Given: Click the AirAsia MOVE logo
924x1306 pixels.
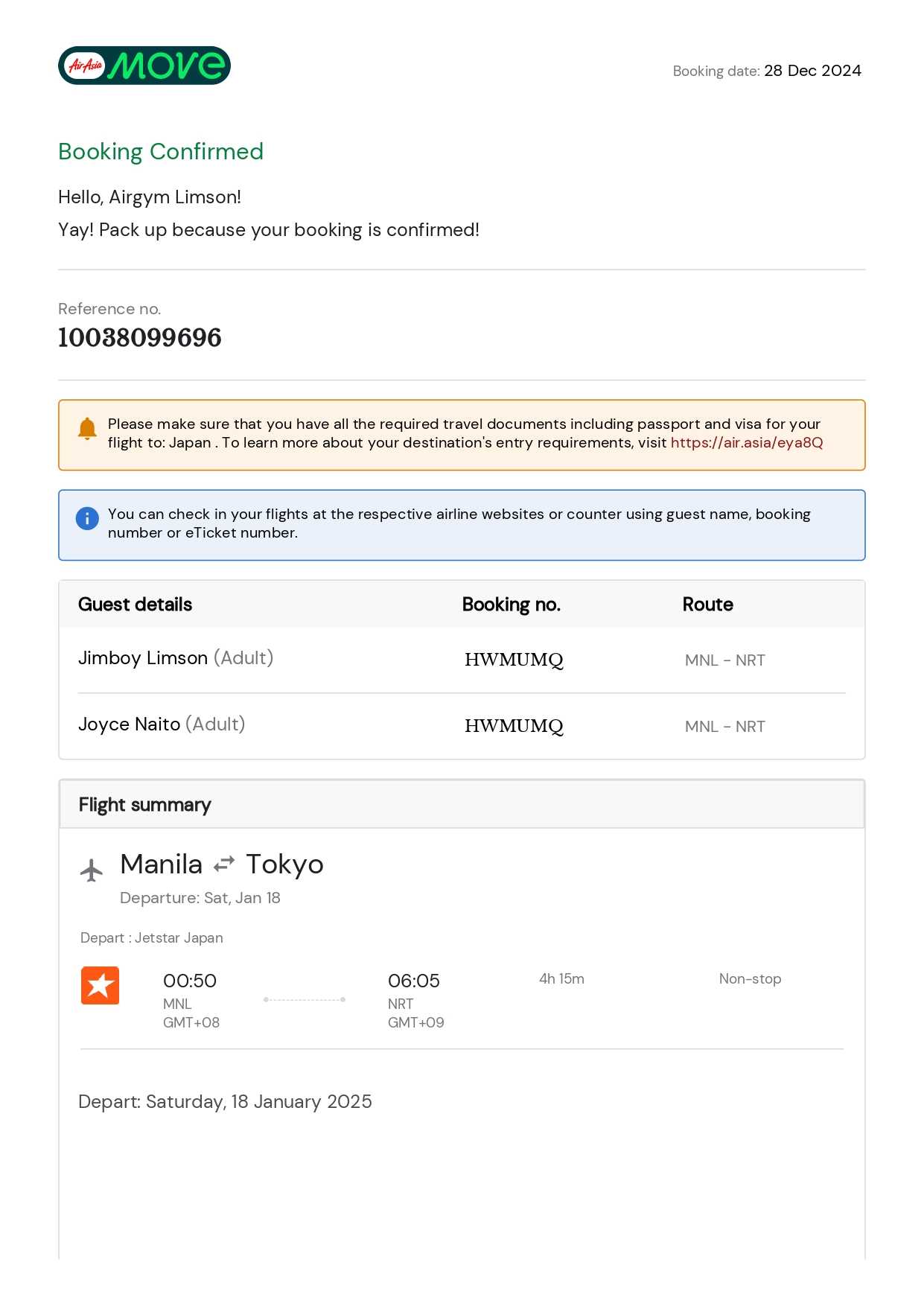Looking at the screenshot, I should point(144,66).
